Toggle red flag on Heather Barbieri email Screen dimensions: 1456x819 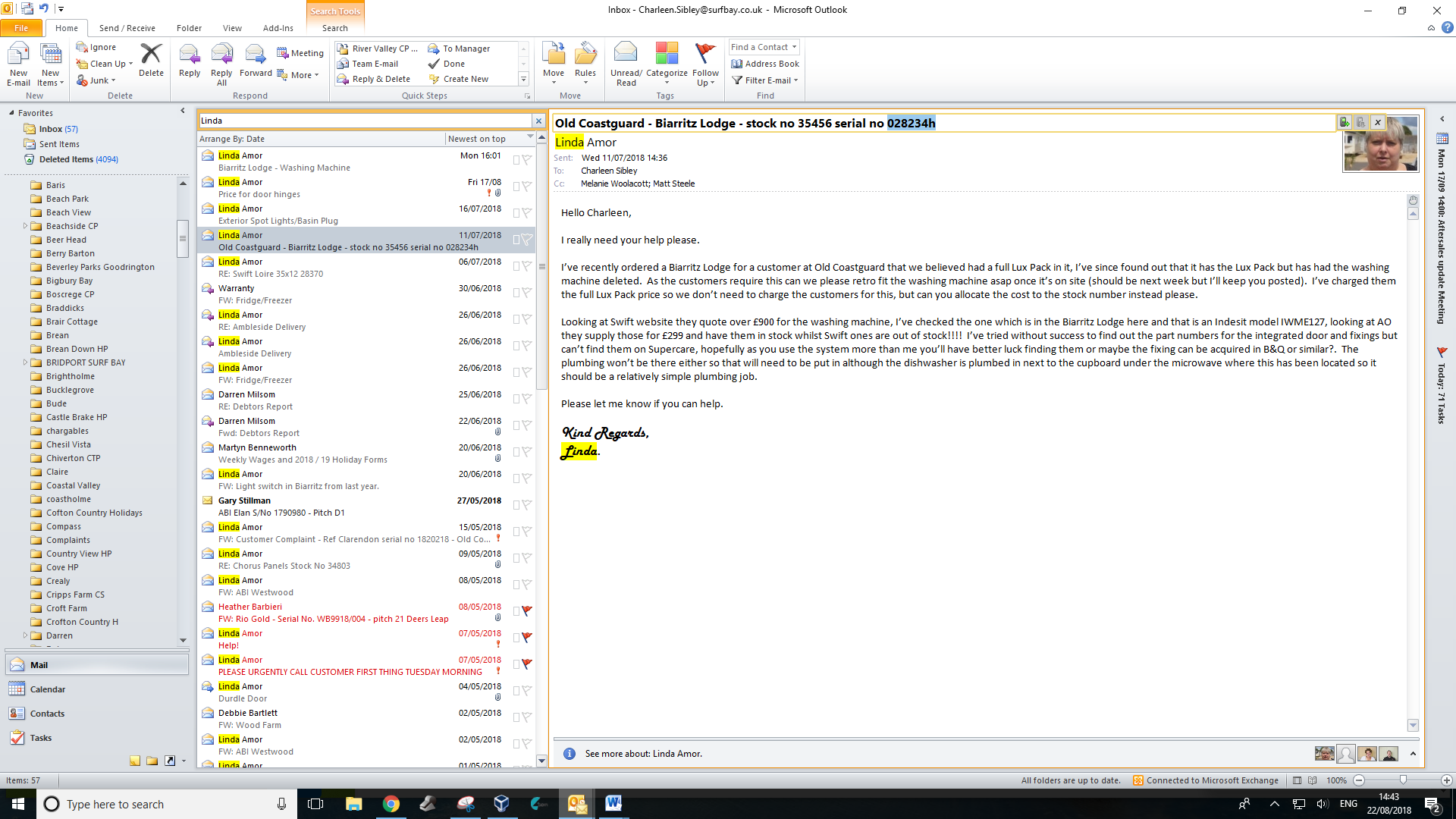[x=527, y=611]
